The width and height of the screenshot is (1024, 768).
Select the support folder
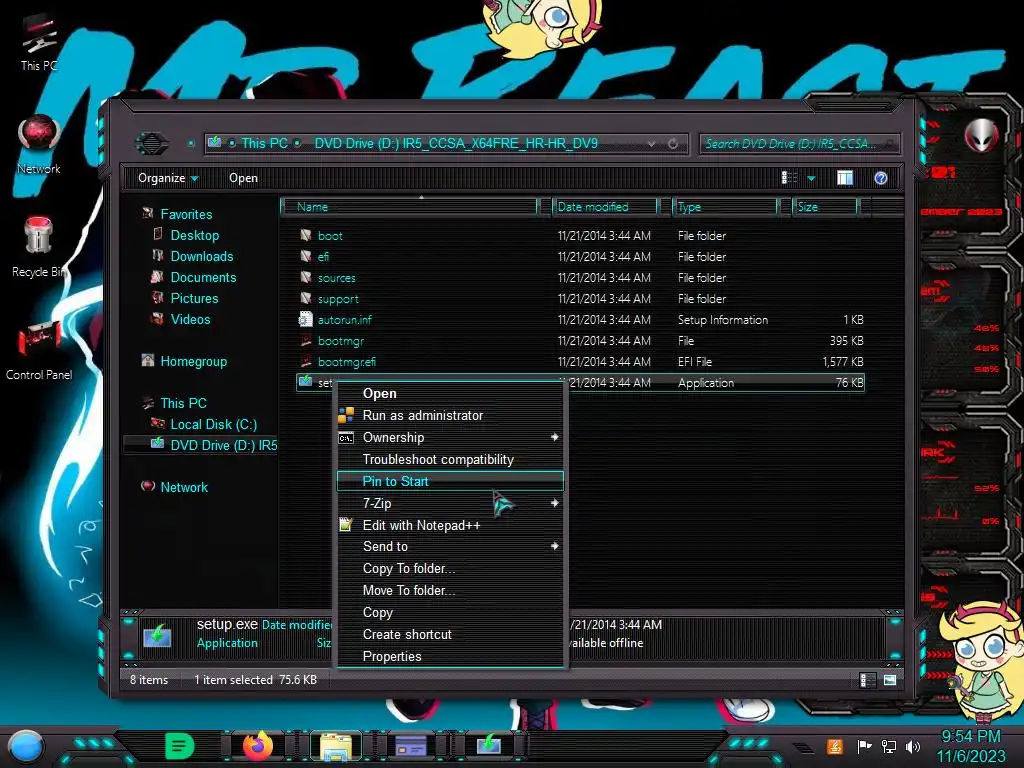coord(338,299)
